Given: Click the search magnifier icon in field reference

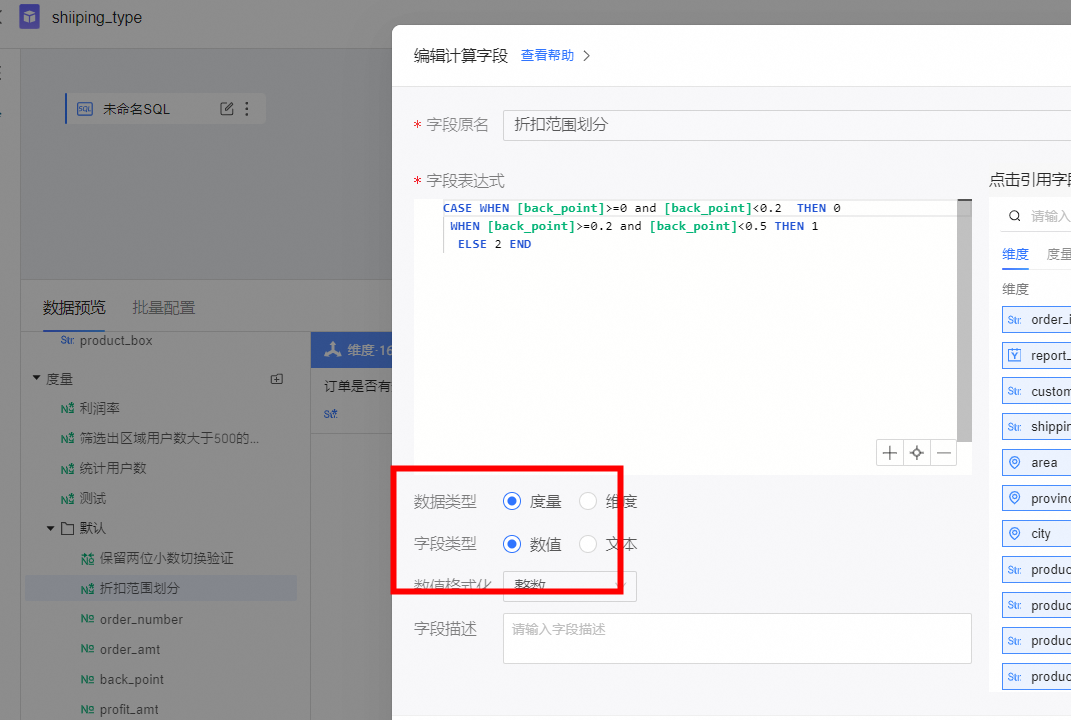Looking at the screenshot, I should coord(1015,216).
